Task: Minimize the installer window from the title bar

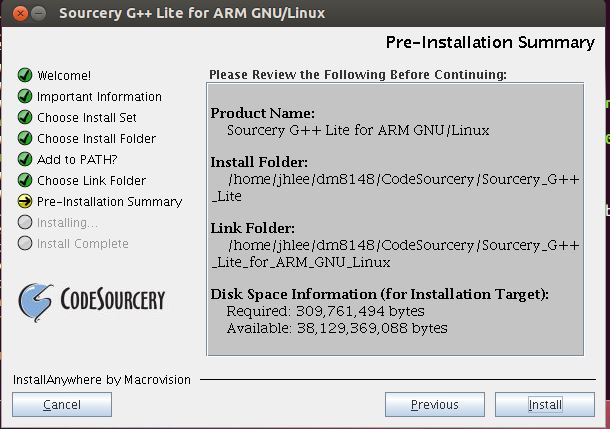Action: click(36, 14)
